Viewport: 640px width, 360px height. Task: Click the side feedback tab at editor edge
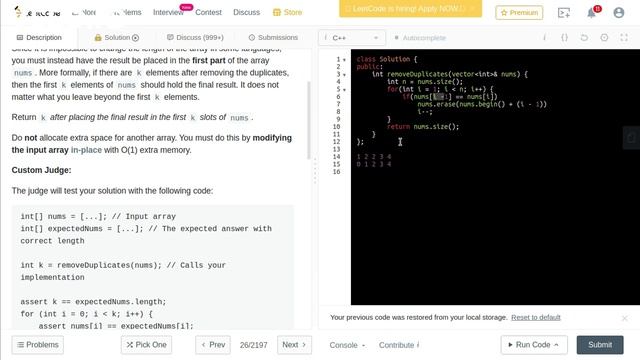pos(631,138)
